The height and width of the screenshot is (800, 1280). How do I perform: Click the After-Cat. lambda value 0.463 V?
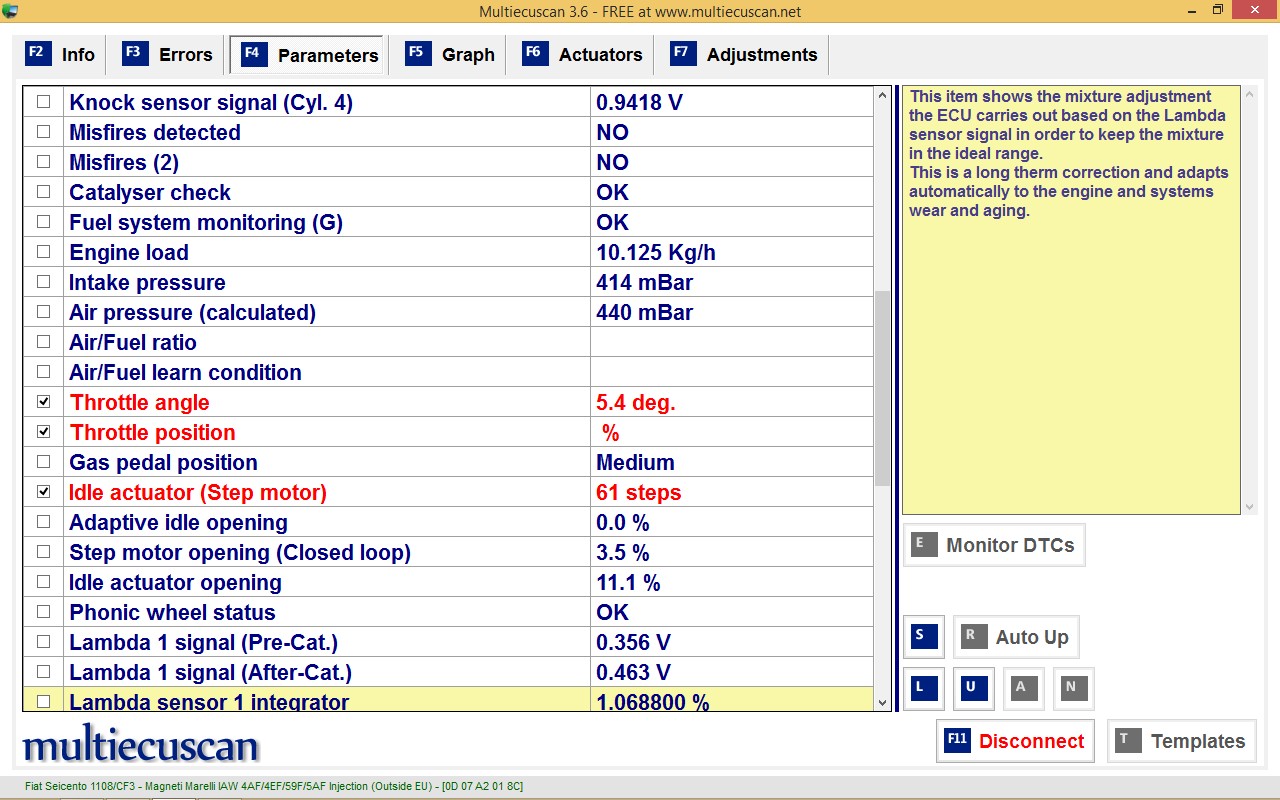tap(633, 672)
